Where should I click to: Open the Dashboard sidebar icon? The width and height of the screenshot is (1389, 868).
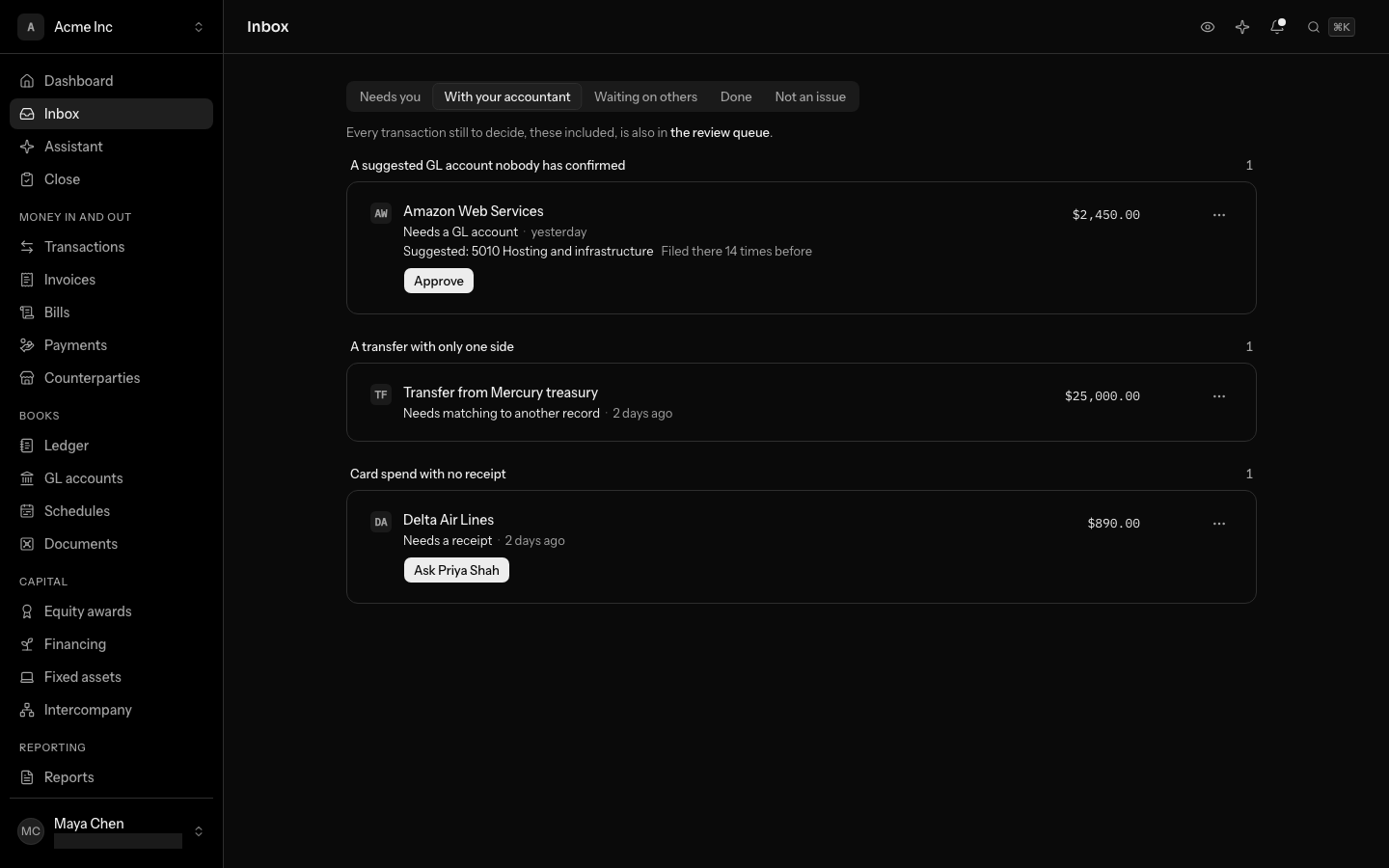pyautogui.click(x=27, y=81)
